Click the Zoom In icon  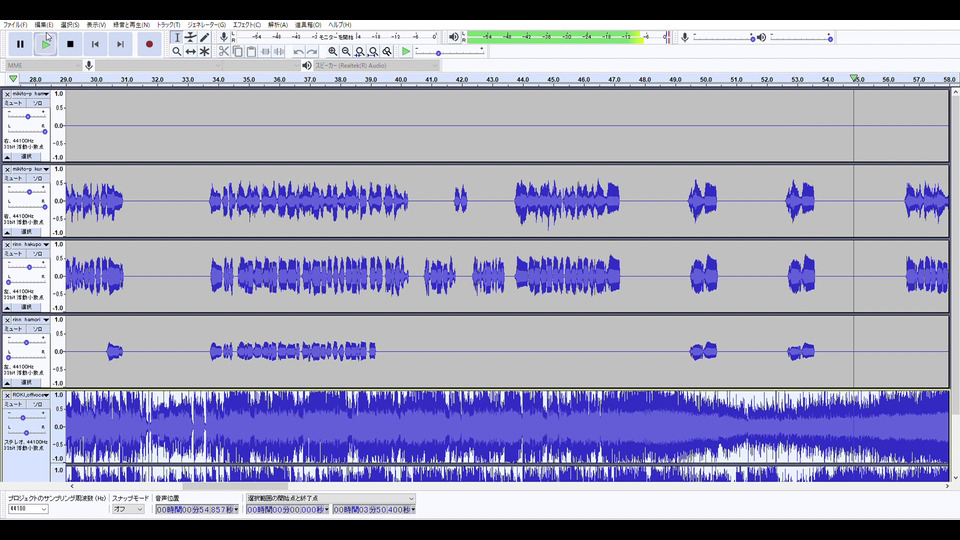tap(332, 51)
